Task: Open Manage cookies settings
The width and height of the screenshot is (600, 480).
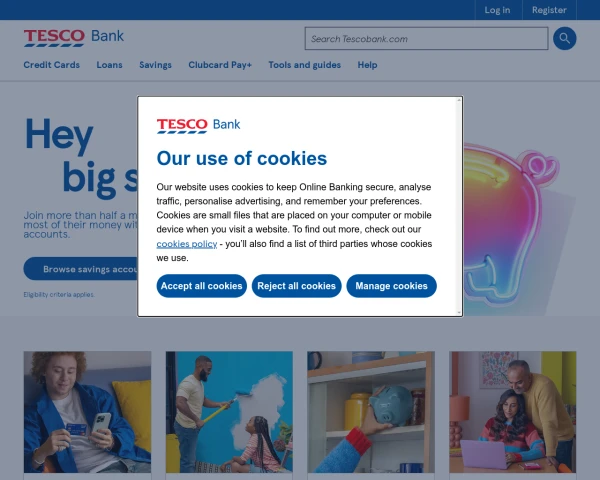Action: 391,286
